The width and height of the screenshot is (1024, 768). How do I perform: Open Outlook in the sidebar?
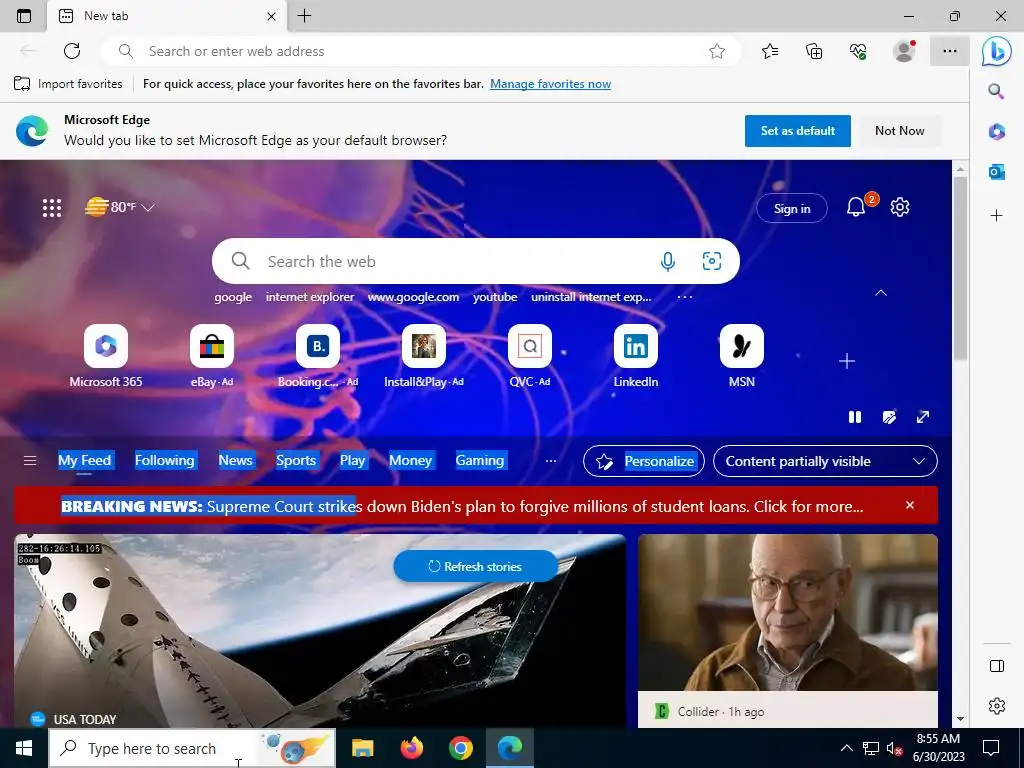coord(996,172)
